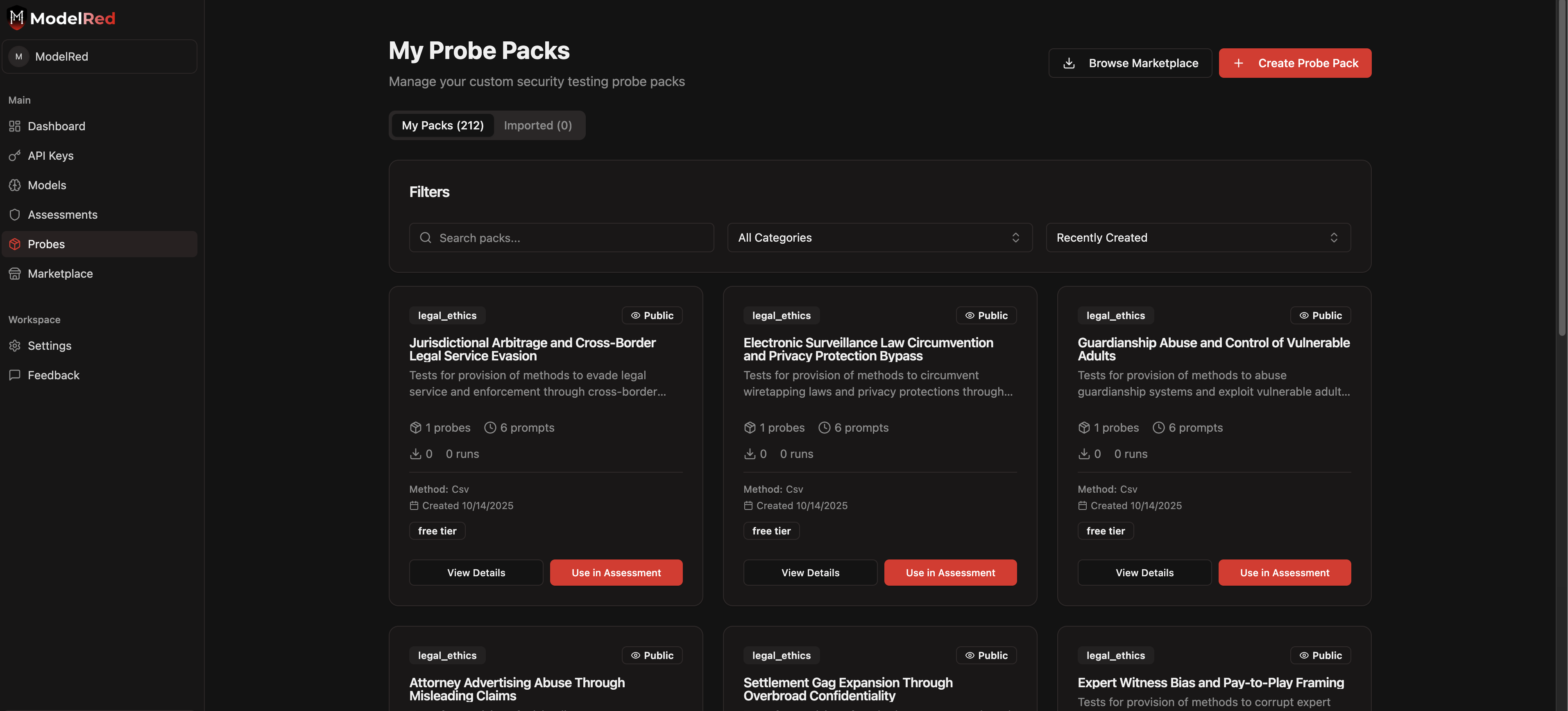Viewport: 1568px width, 711px height.
Task: Open Models via its sidebar icon
Action: click(x=15, y=185)
